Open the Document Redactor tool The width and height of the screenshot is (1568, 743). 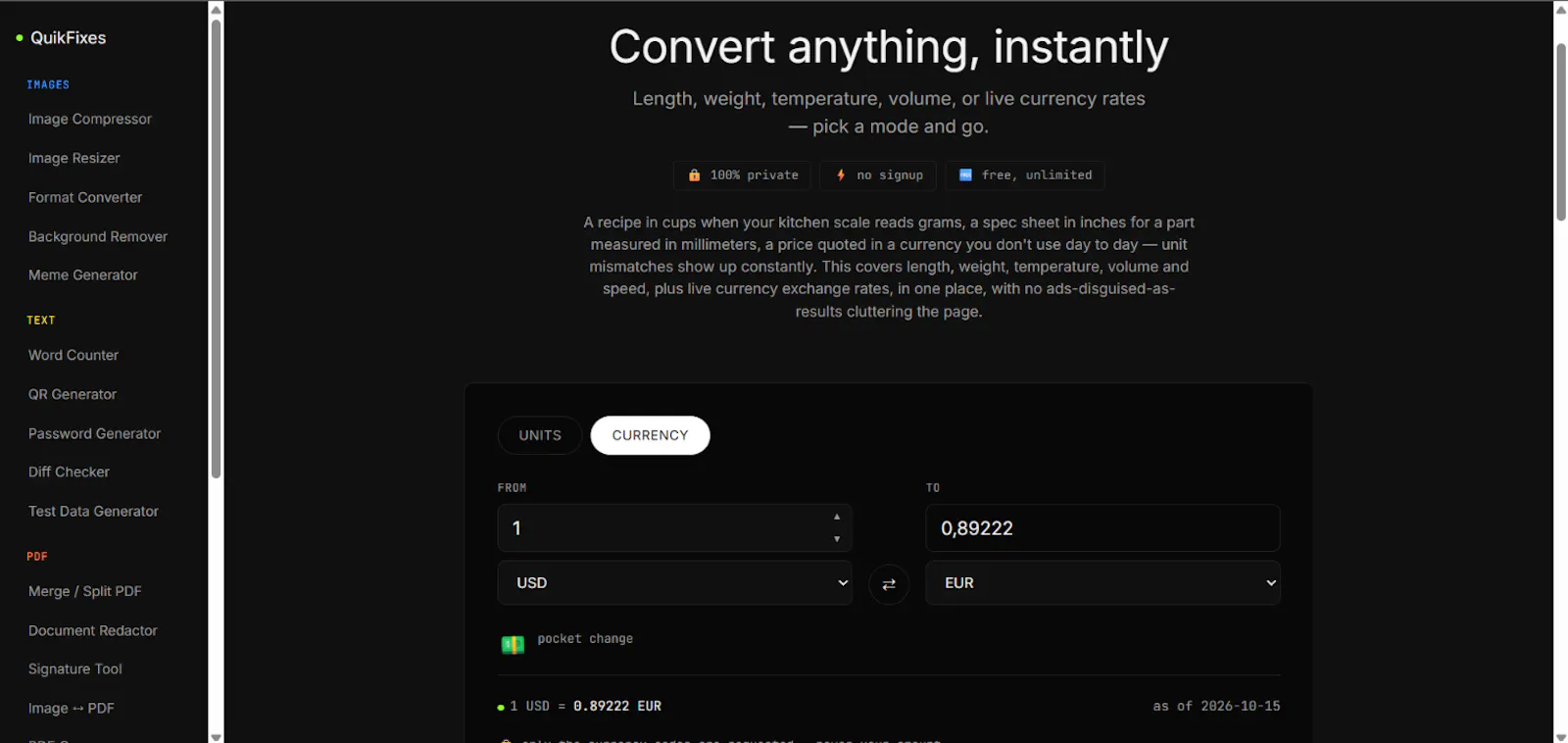pos(93,630)
